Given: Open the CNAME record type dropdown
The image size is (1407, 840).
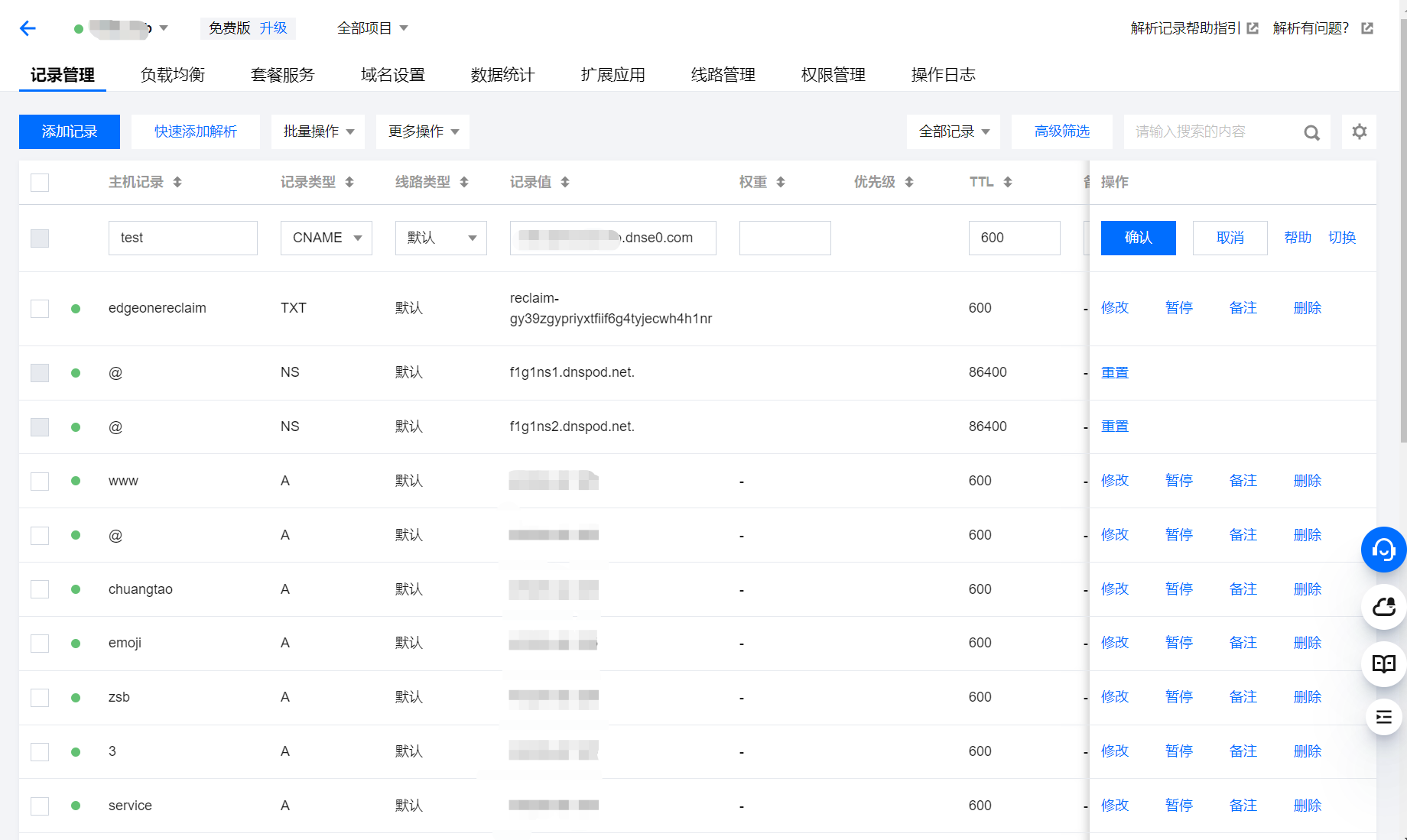Looking at the screenshot, I should 327,238.
